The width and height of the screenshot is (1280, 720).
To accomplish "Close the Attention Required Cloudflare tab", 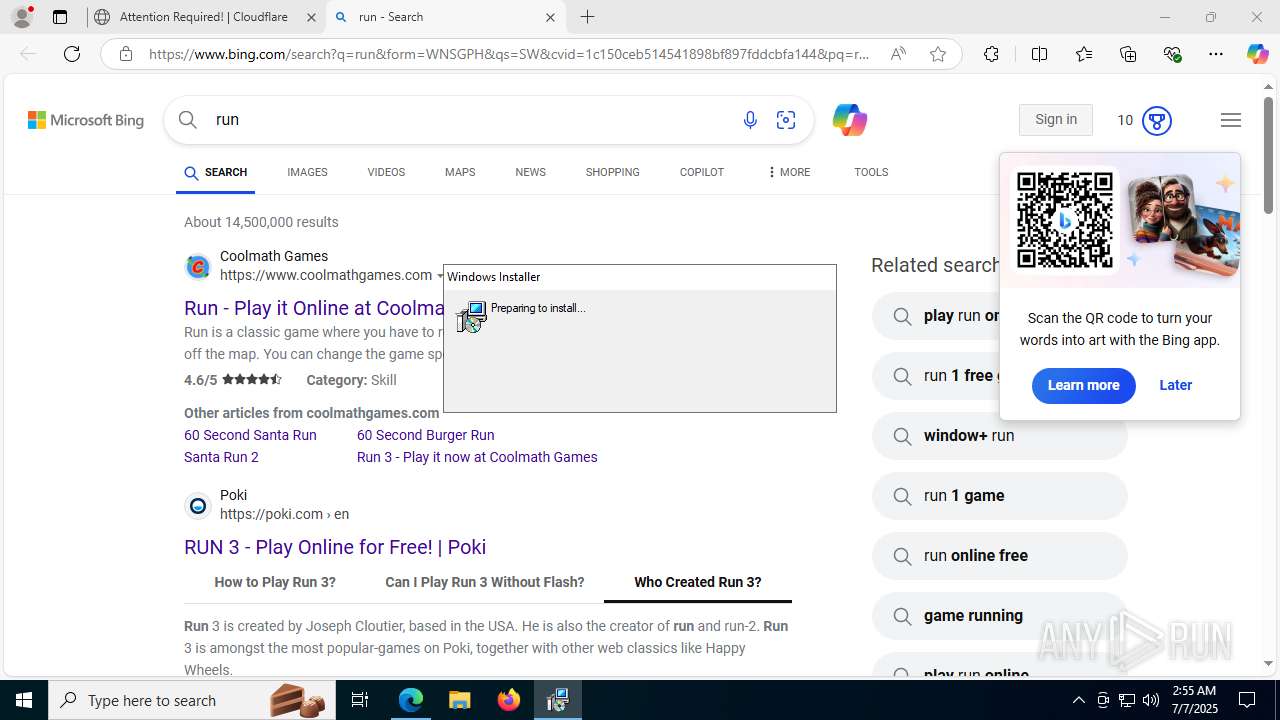I will point(311,17).
